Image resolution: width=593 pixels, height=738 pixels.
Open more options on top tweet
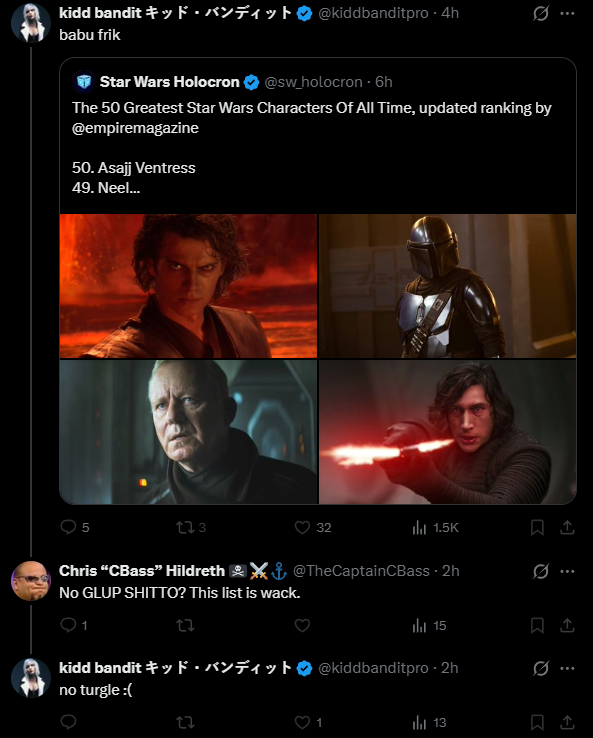567,14
